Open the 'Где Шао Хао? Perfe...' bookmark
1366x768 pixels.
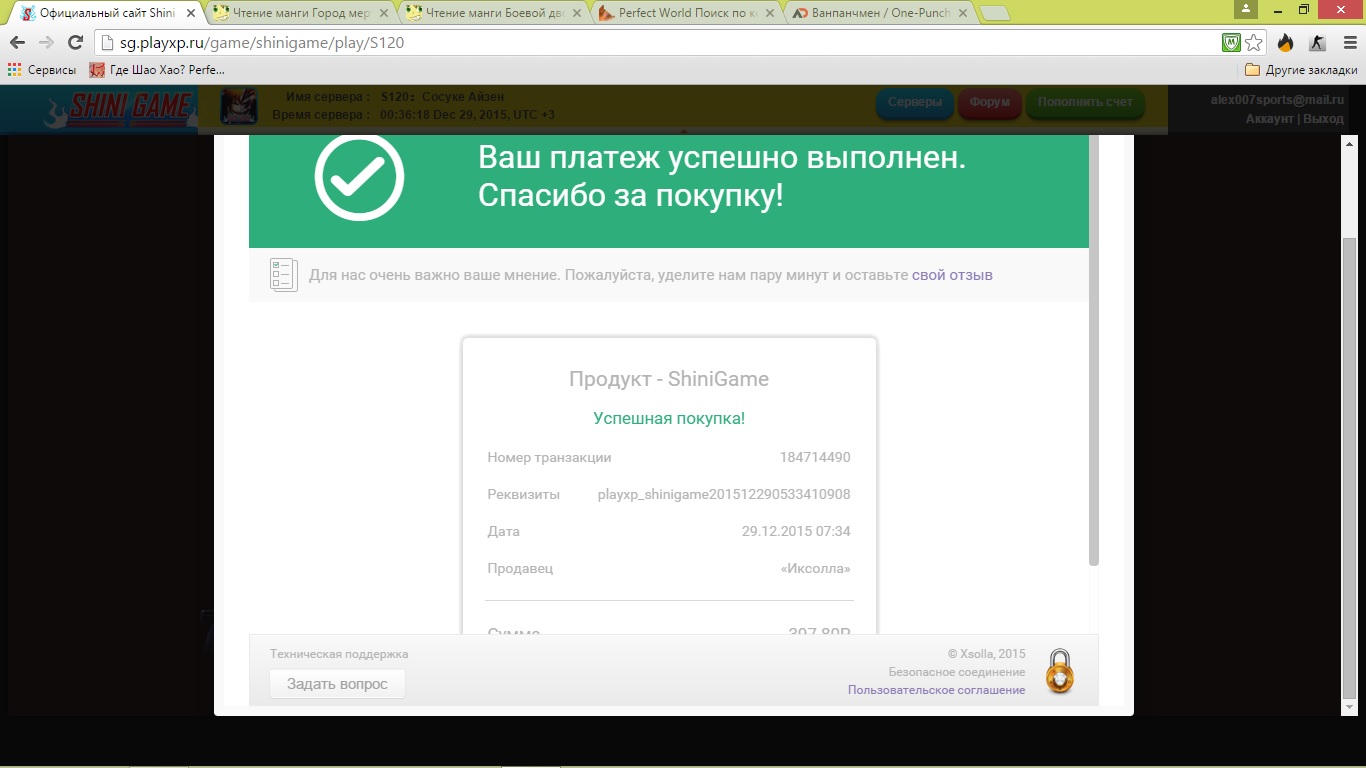click(157, 70)
